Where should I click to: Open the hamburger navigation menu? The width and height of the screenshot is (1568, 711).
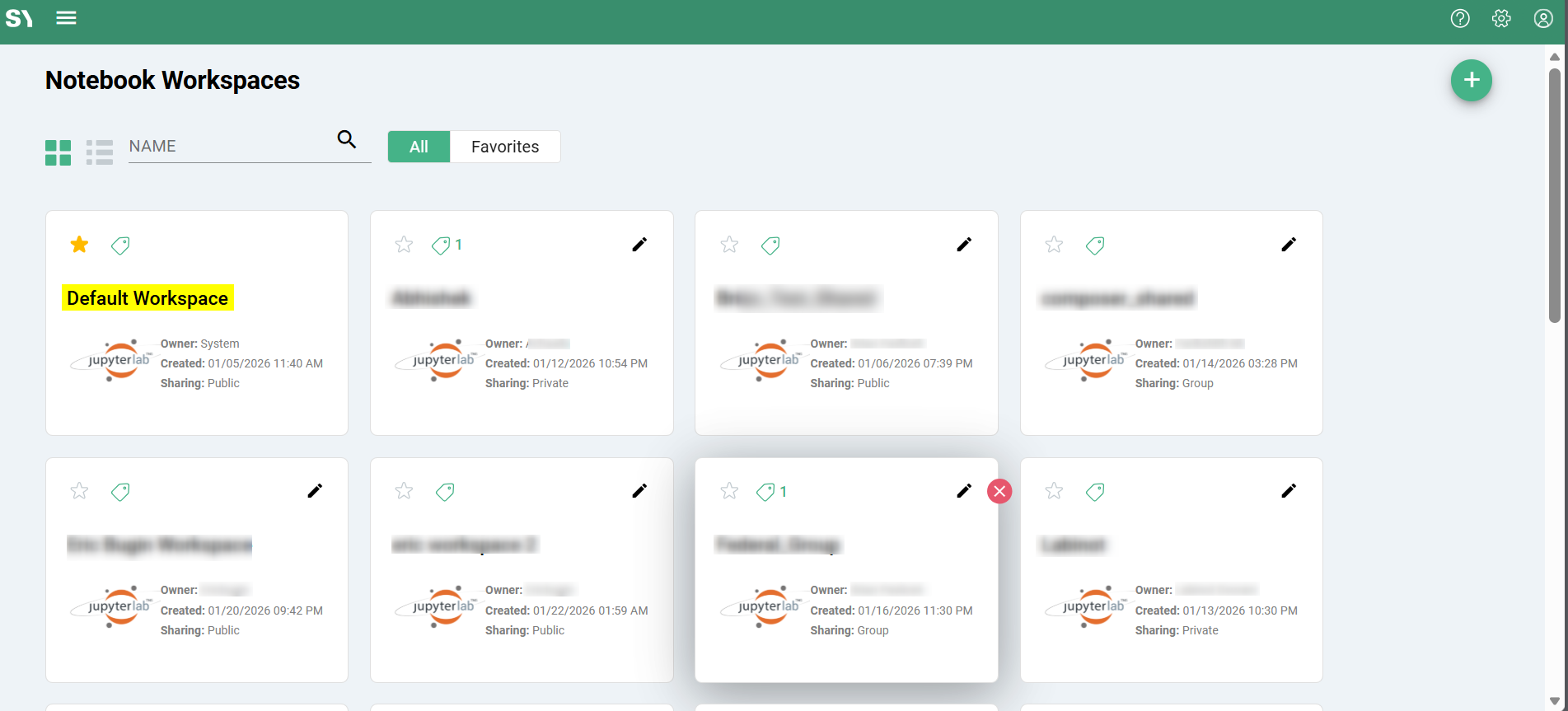point(66,18)
